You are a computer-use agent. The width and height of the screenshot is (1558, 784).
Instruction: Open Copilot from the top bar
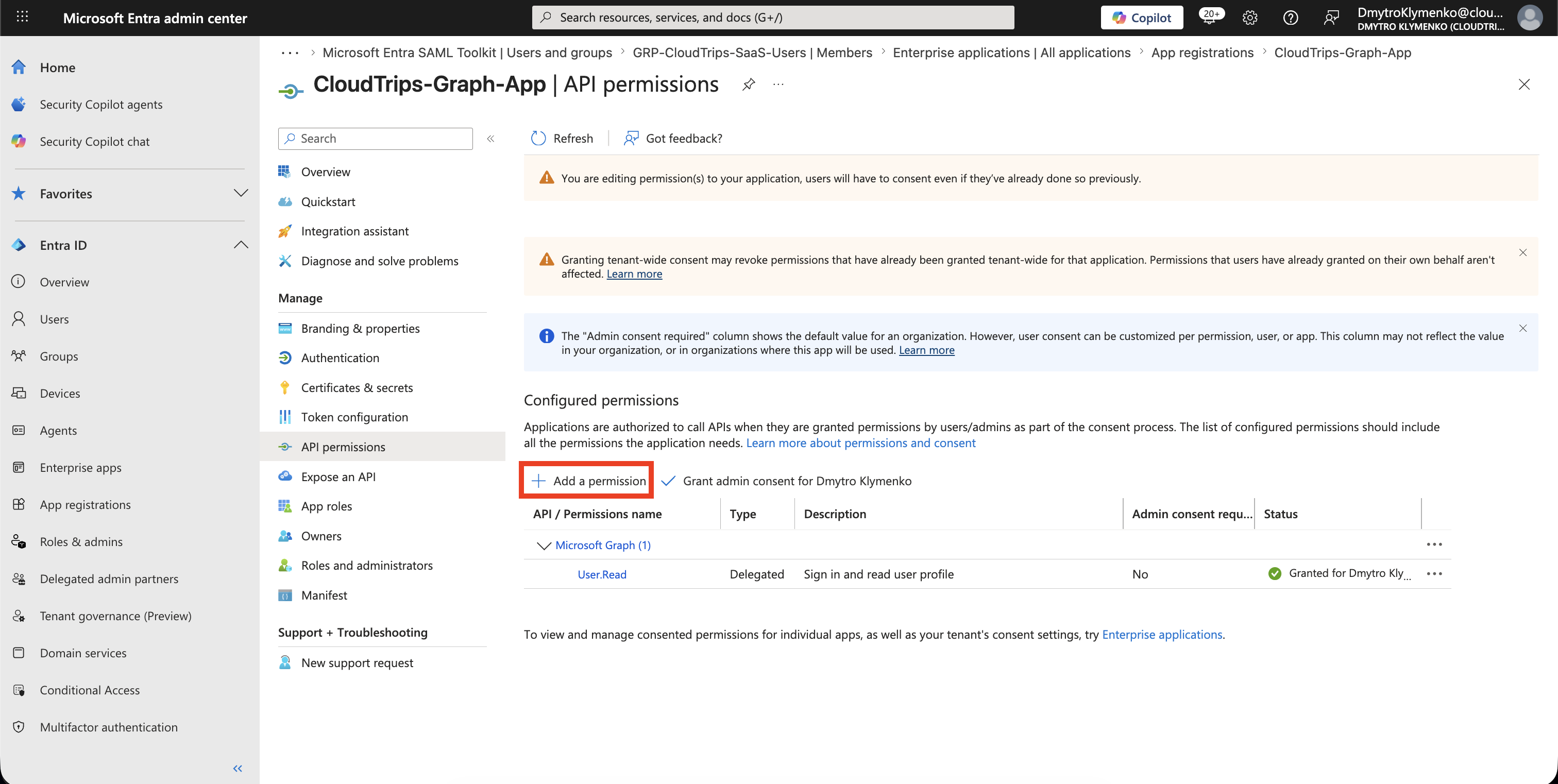pyautogui.click(x=1141, y=18)
